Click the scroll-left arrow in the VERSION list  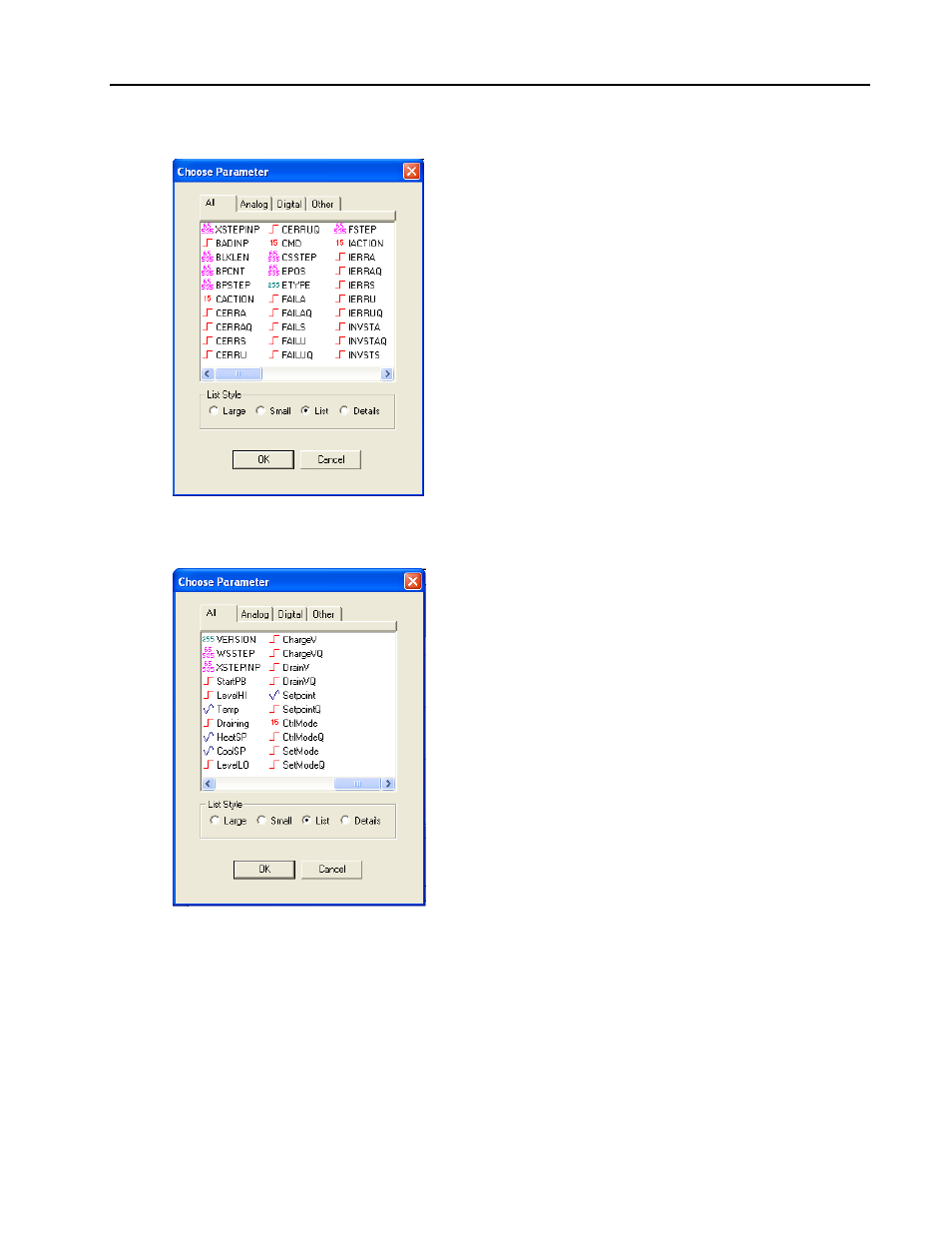[209, 784]
